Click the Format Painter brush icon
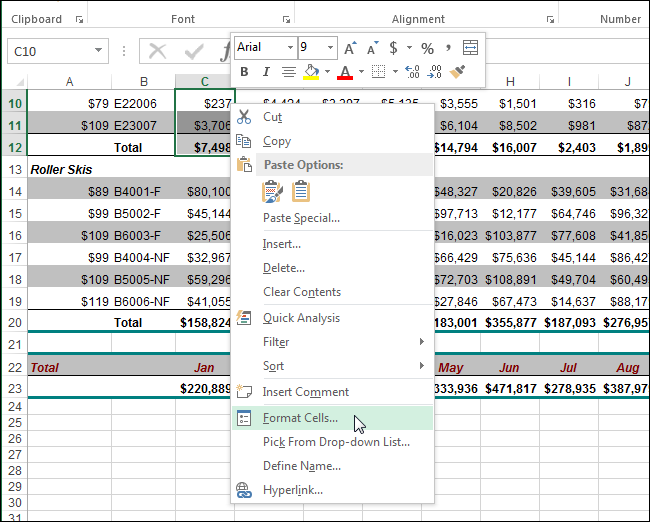Screen dimensions: 650x522 click(x=459, y=72)
